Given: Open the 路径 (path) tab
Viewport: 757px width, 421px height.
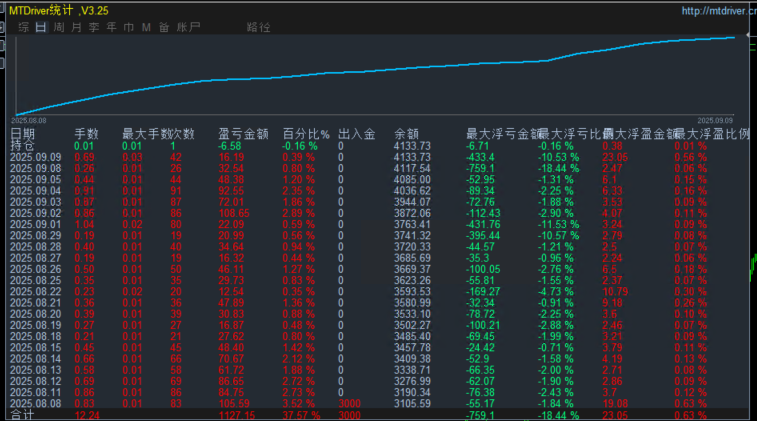Looking at the screenshot, I should 258,27.
